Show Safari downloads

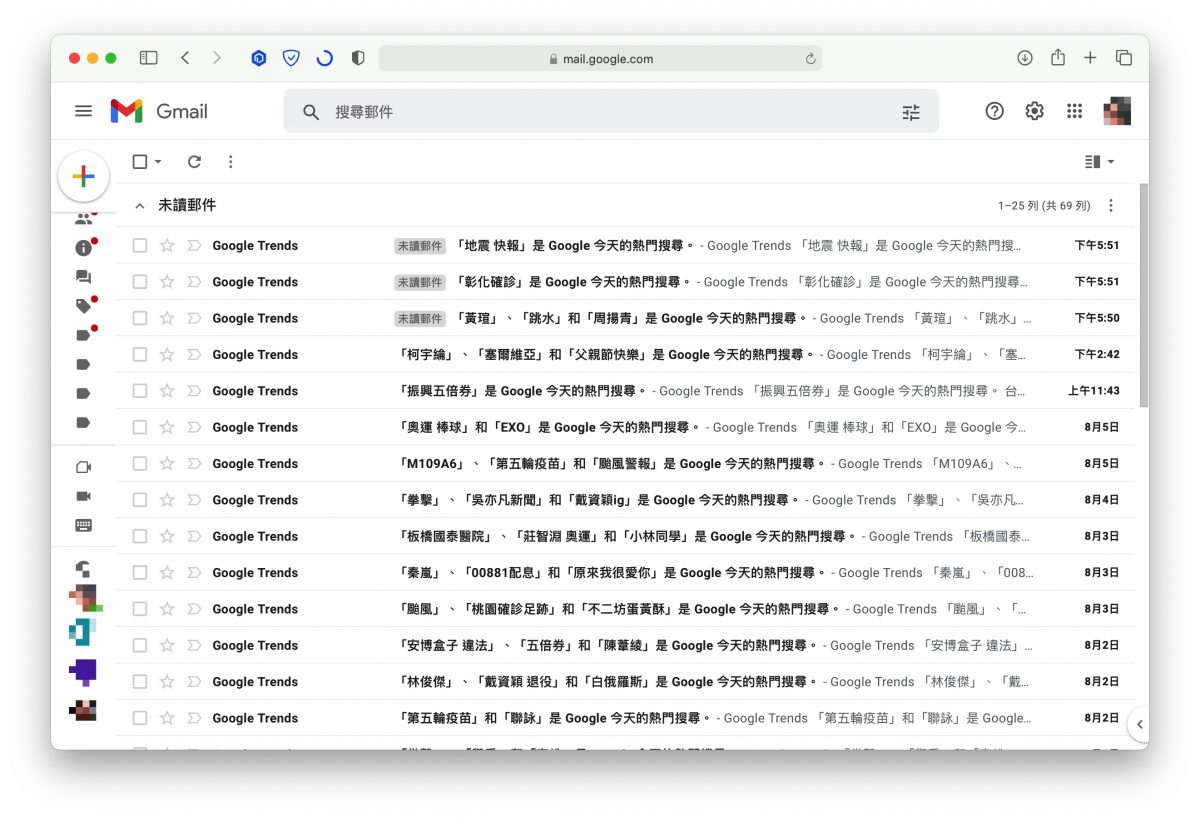tap(1025, 58)
